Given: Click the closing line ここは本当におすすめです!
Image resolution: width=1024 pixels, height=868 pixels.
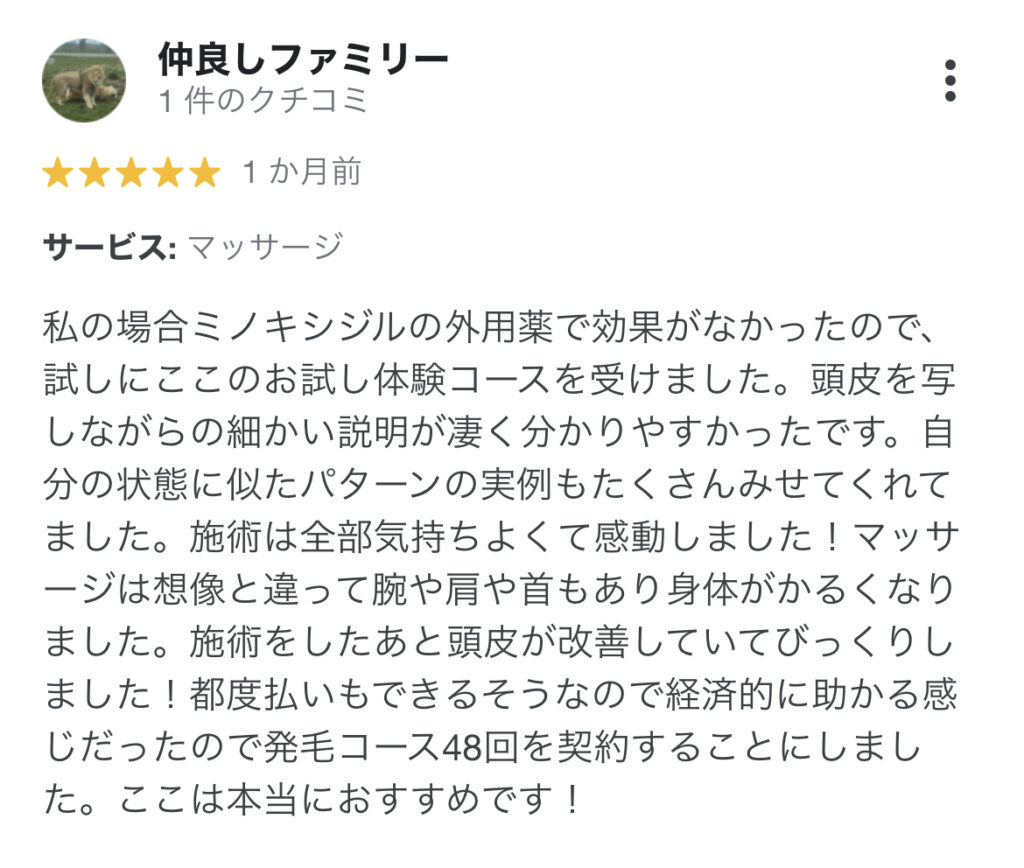Looking at the screenshot, I should coord(350,799).
